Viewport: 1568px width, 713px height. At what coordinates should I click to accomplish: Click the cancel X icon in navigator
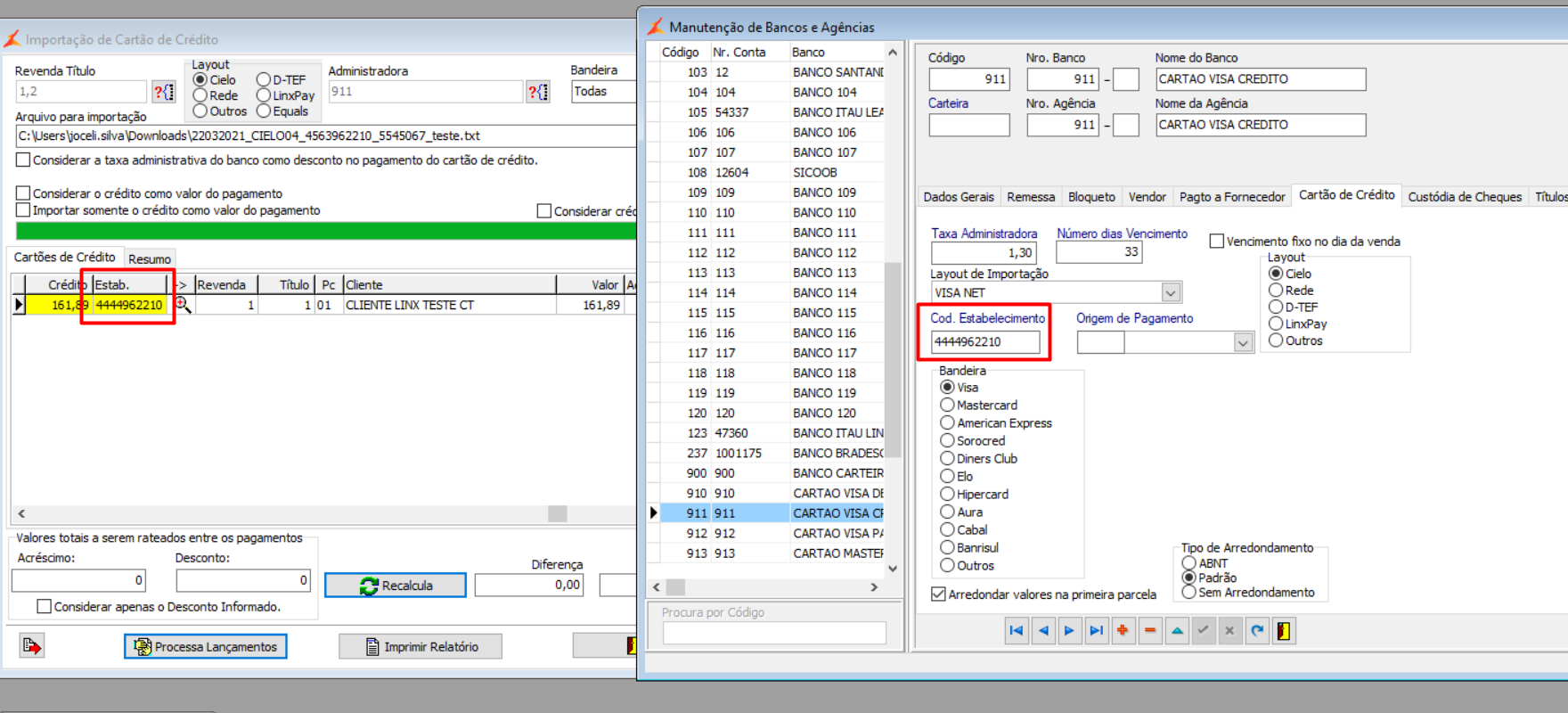[1230, 631]
